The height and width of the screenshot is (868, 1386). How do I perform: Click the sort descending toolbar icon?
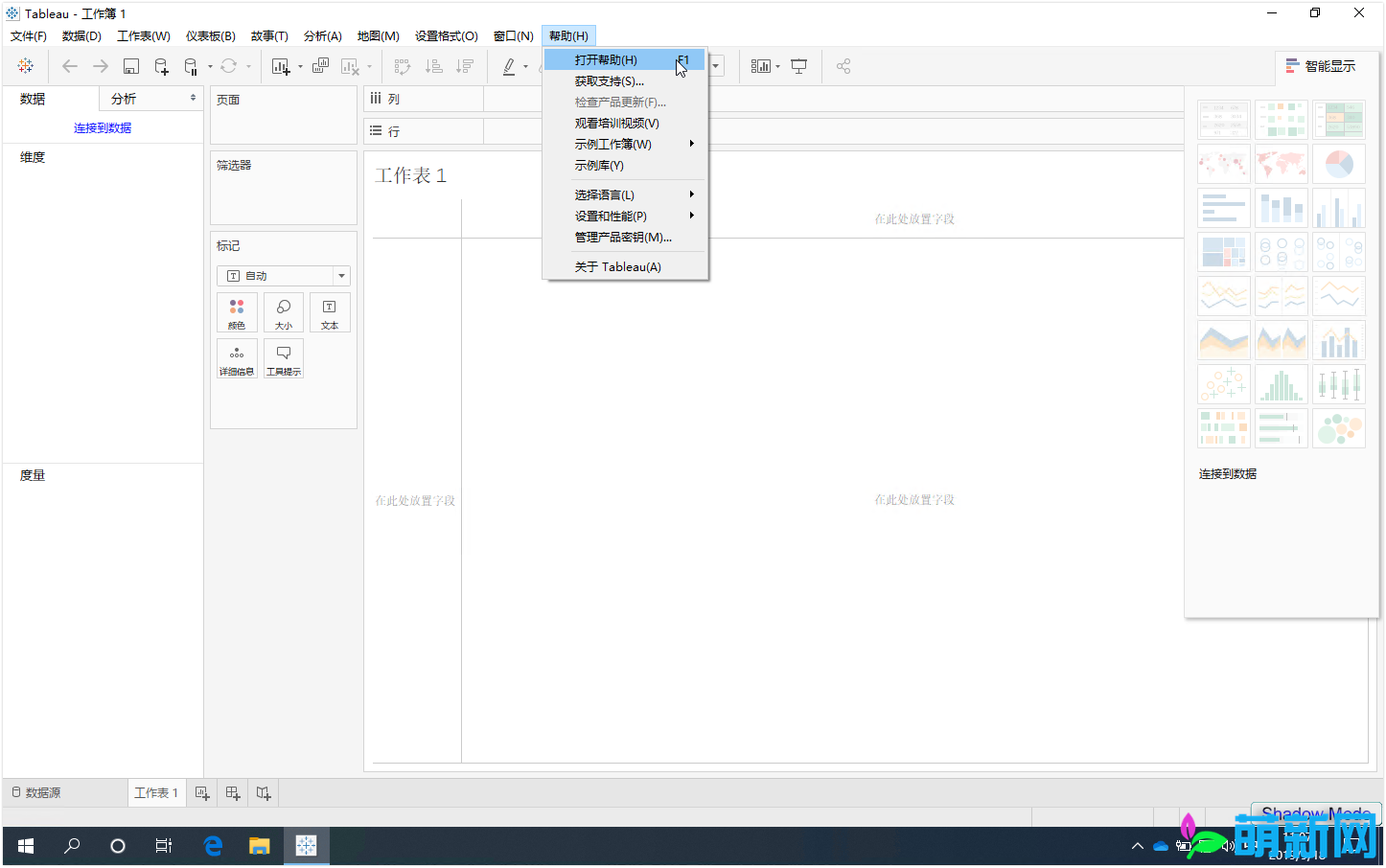point(465,66)
